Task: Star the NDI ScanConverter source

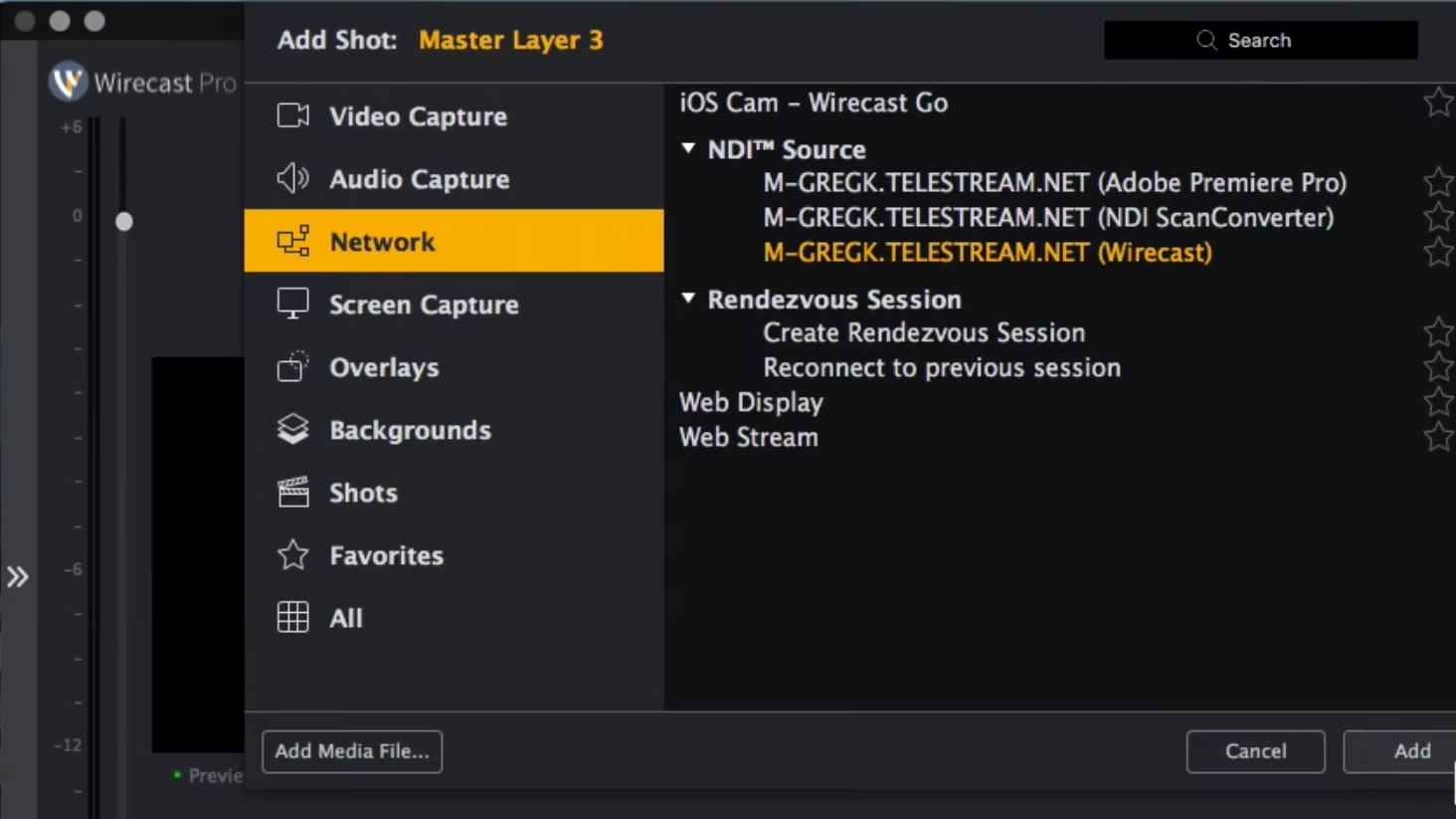Action: [1438, 217]
